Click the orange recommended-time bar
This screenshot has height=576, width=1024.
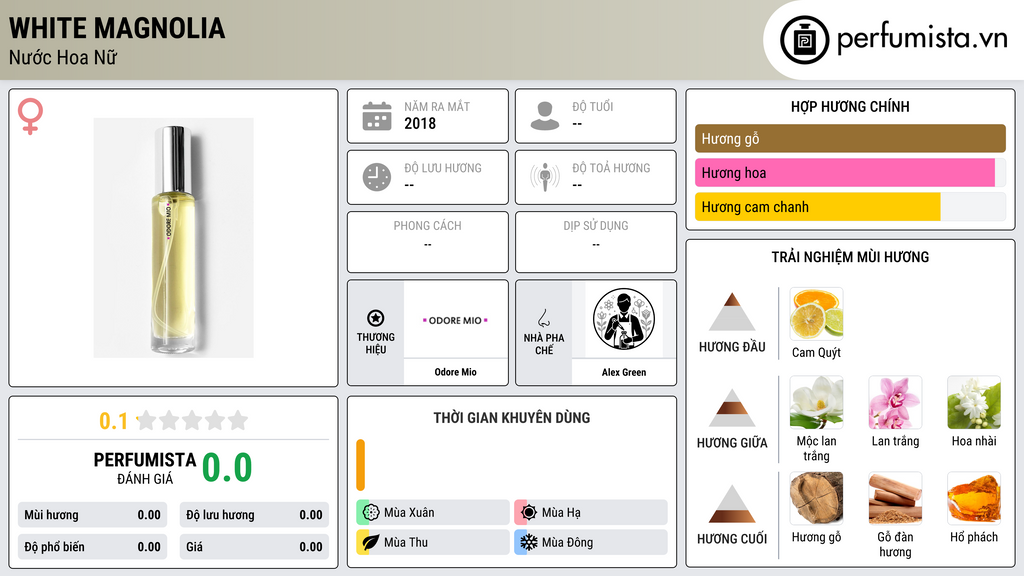click(x=360, y=465)
